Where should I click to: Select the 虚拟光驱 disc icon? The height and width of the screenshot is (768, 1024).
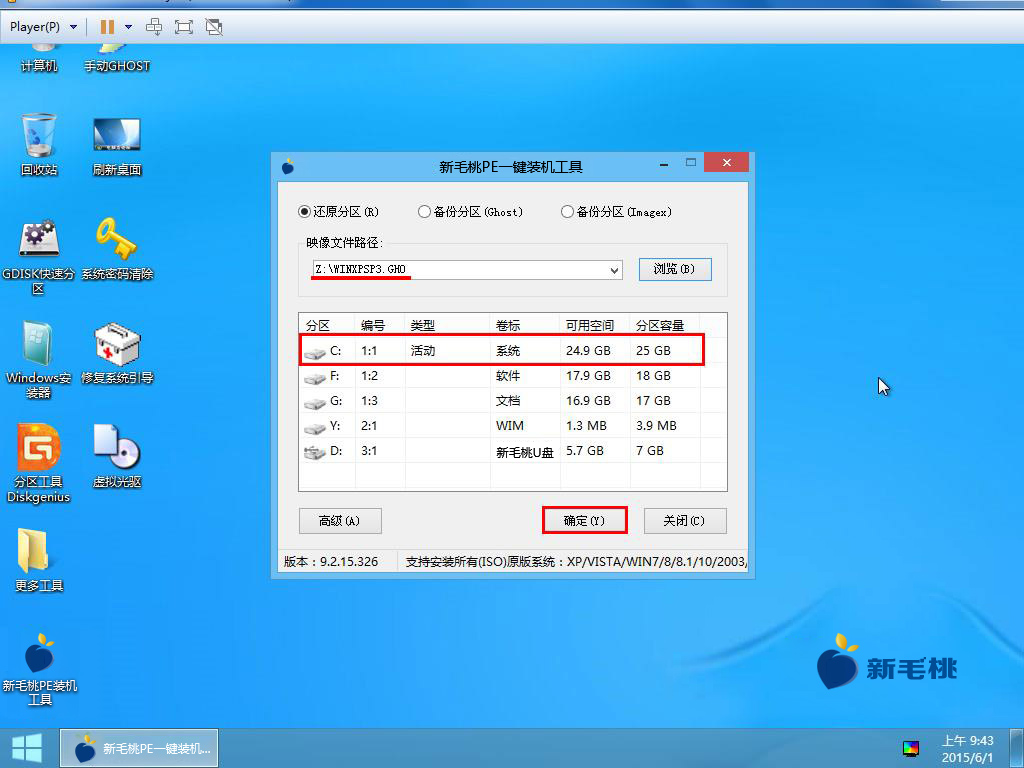(117, 456)
